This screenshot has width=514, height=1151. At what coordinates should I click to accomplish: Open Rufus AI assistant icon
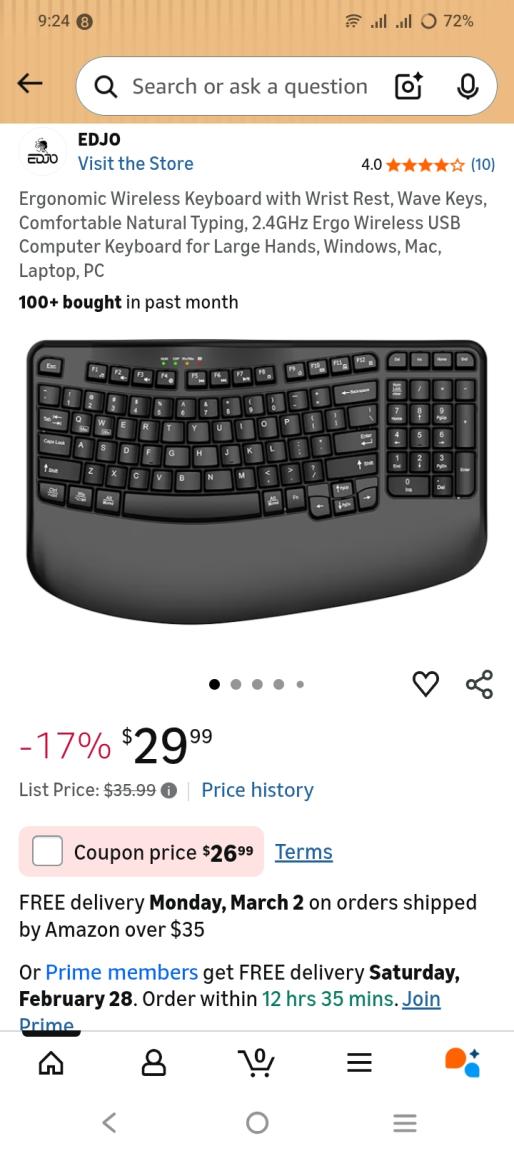click(x=463, y=1061)
